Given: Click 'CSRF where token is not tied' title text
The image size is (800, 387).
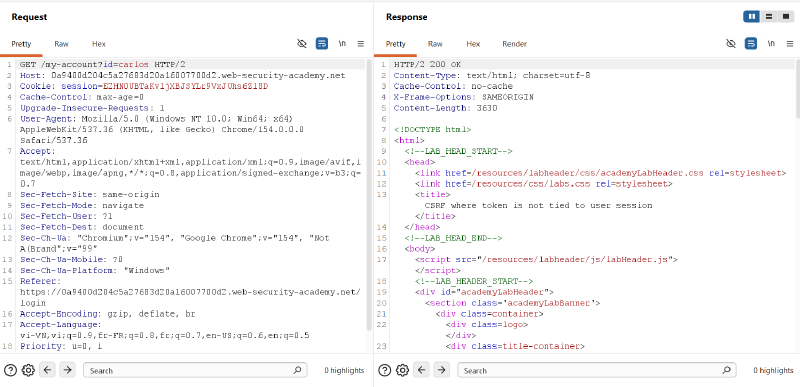Looking at the screenshot, I should click(x=538, y=205).
